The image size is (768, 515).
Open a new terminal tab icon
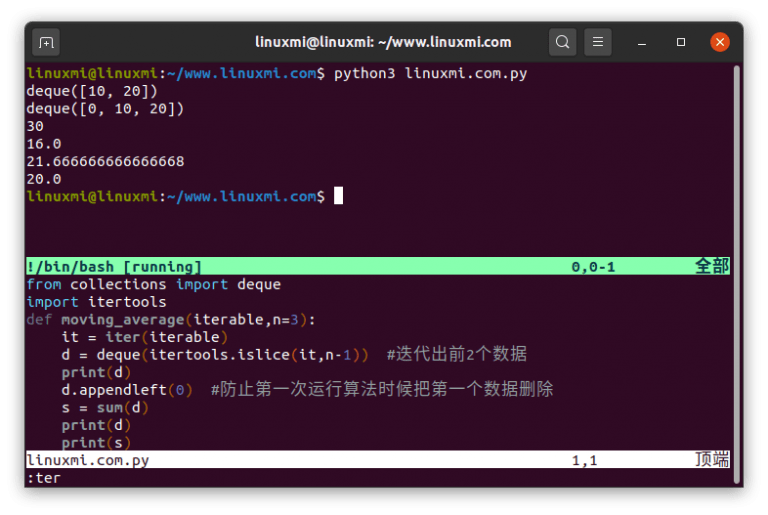tap(46, 43)
